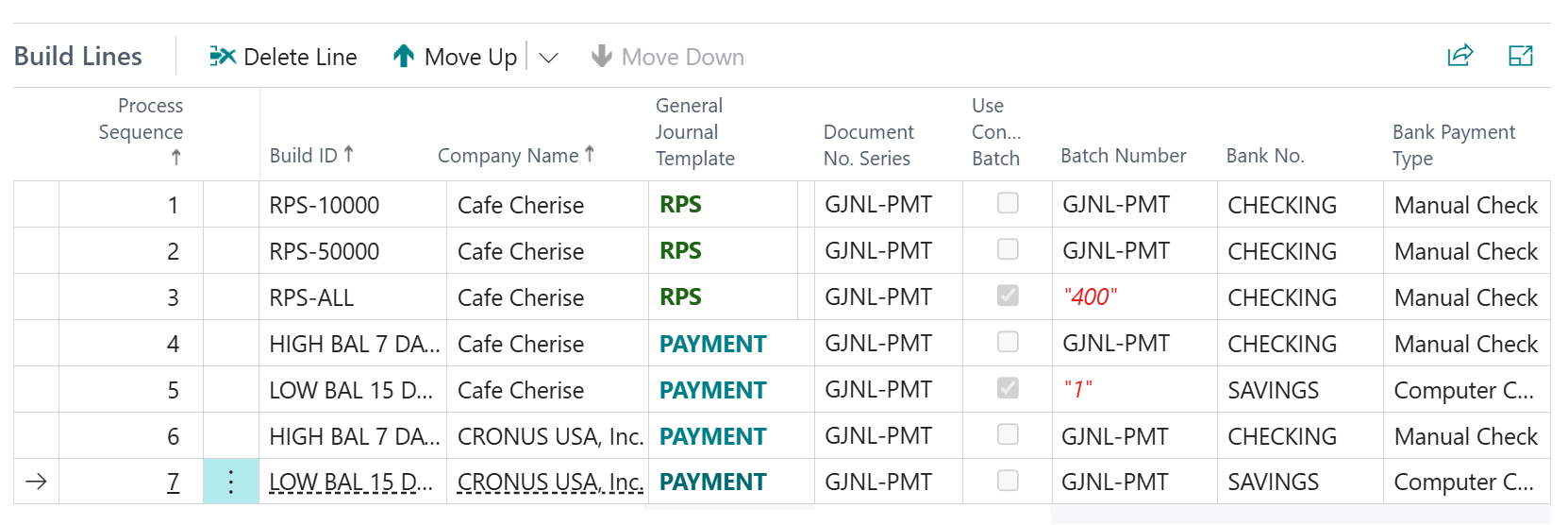The width and height of the screenshot is (1568, 525).
Task: Open the PAYMENT template link in row 6
Action: click(712, 436)
